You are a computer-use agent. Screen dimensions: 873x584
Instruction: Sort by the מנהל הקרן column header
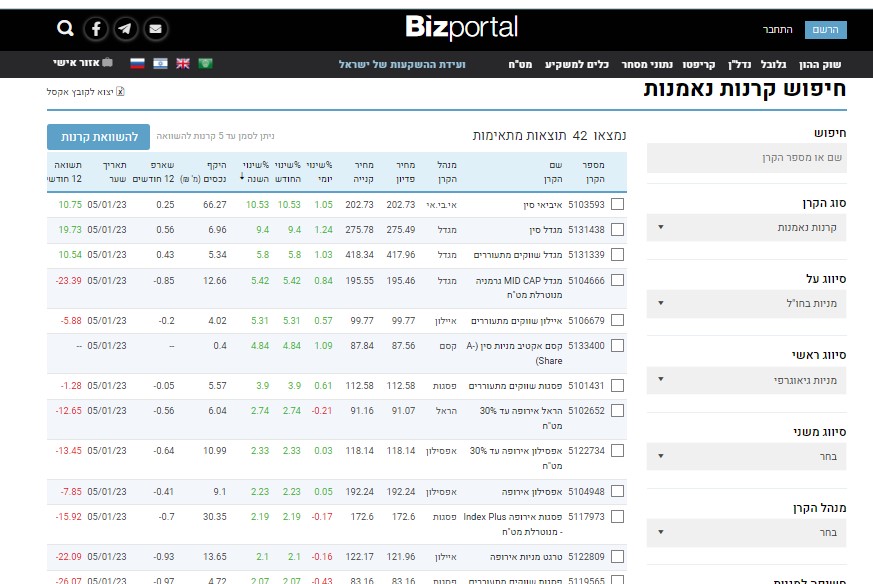[x=447, y=171]
